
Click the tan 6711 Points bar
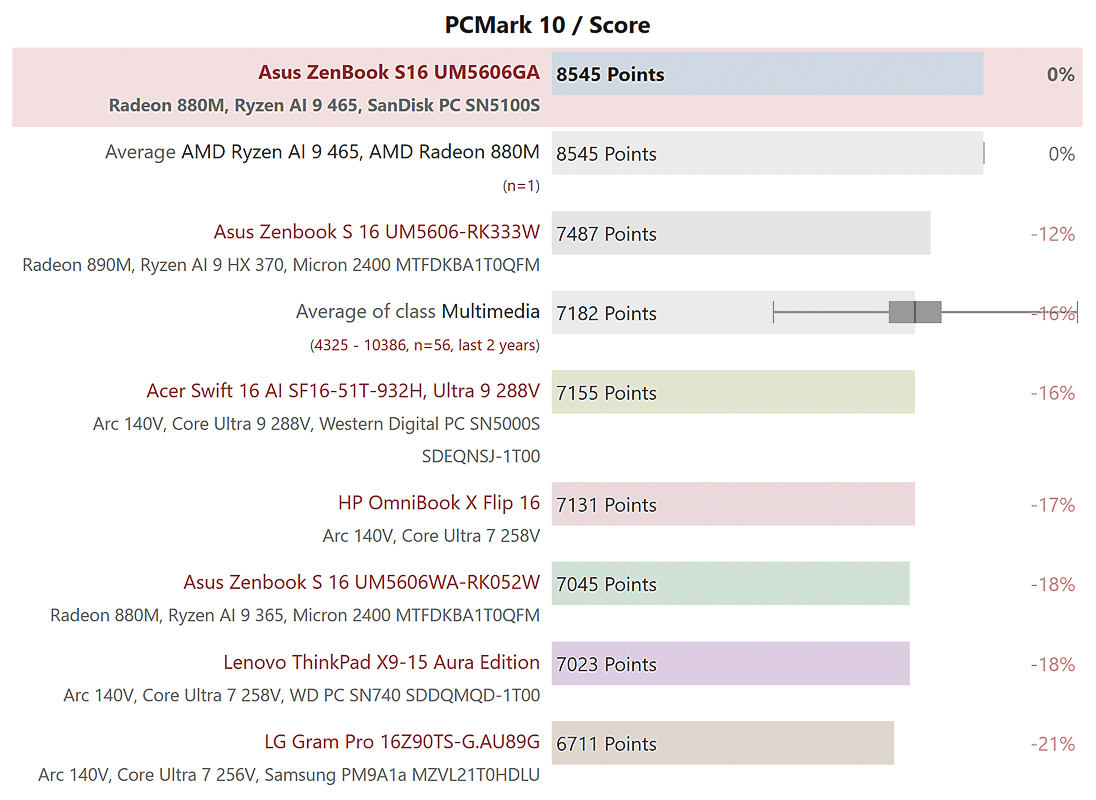[722, 743]
